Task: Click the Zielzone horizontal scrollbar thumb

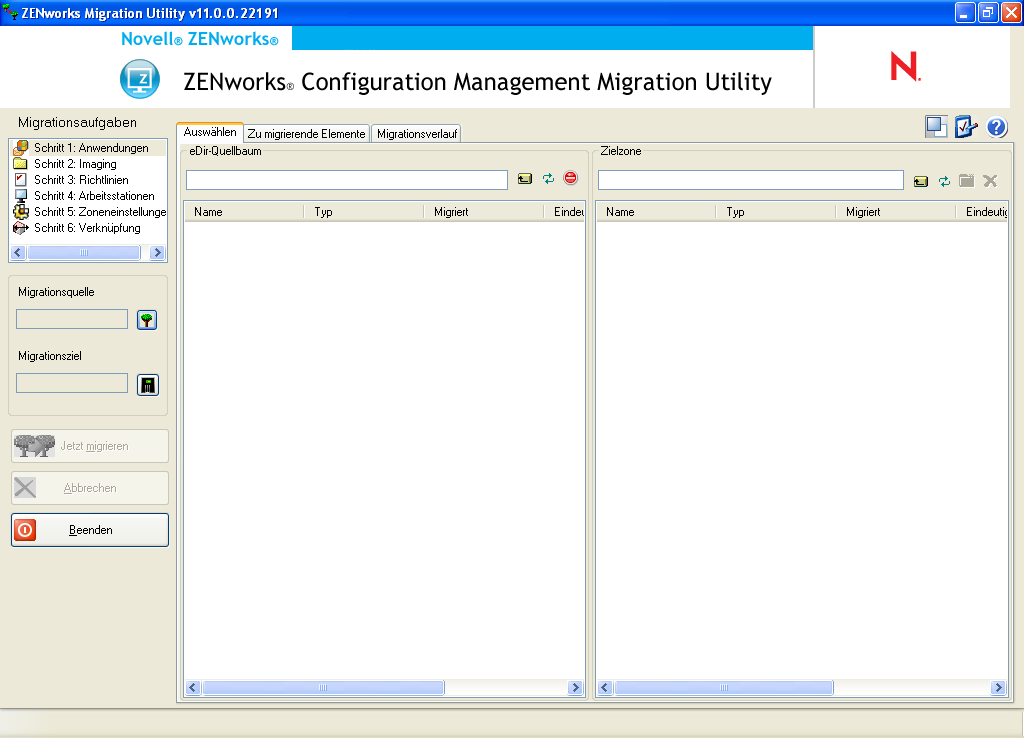Action: tap(723, 688)
